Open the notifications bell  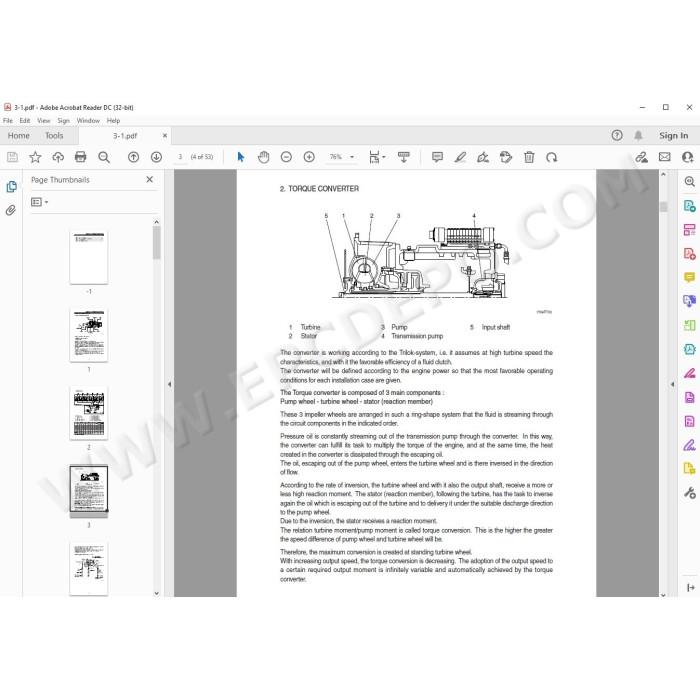[638, 135]
